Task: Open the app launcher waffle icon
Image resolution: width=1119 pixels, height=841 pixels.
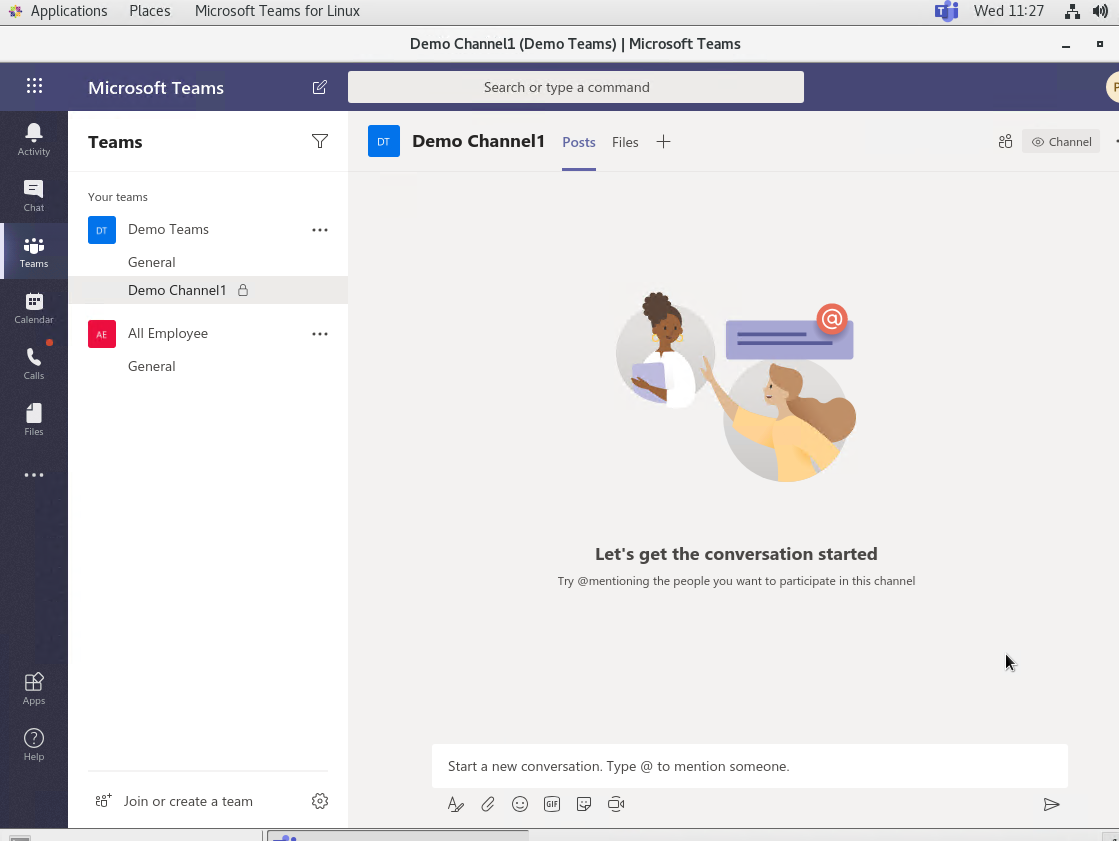Action: tap(34, 86)
